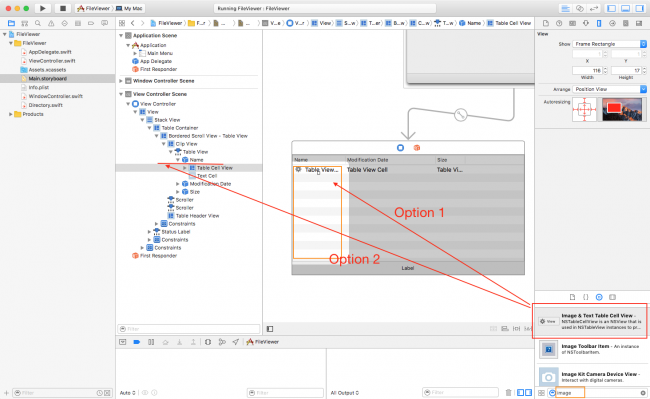Show the Version editor (arrows icon)

pos(594,8)
